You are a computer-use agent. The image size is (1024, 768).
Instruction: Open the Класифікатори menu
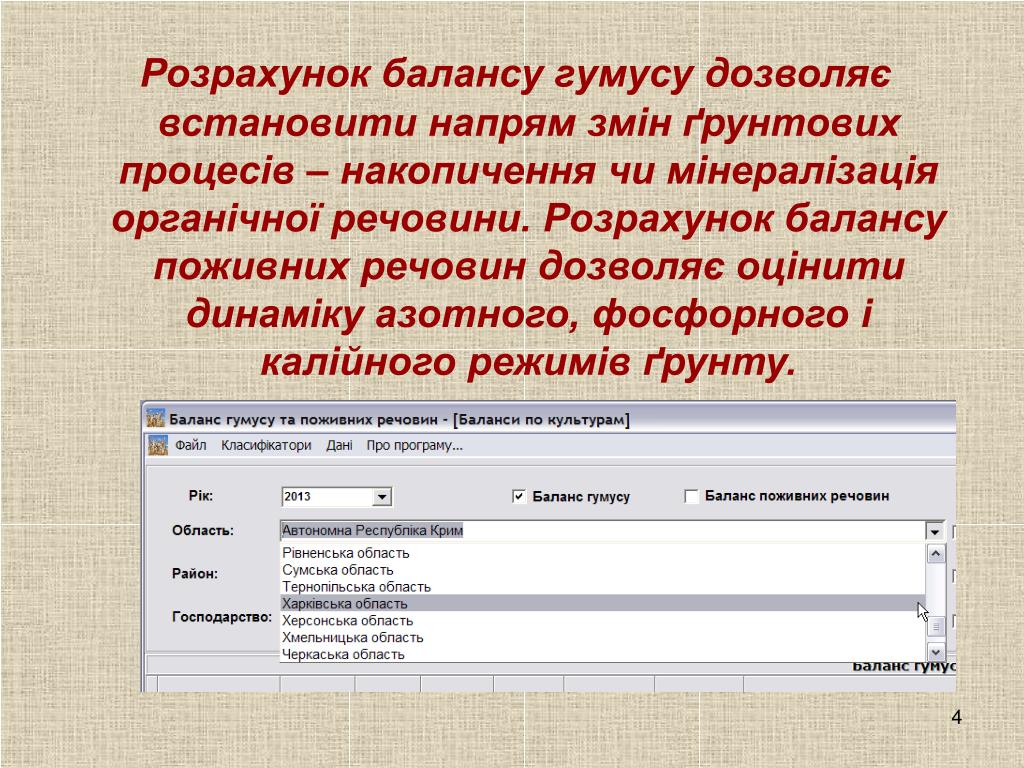266,445
